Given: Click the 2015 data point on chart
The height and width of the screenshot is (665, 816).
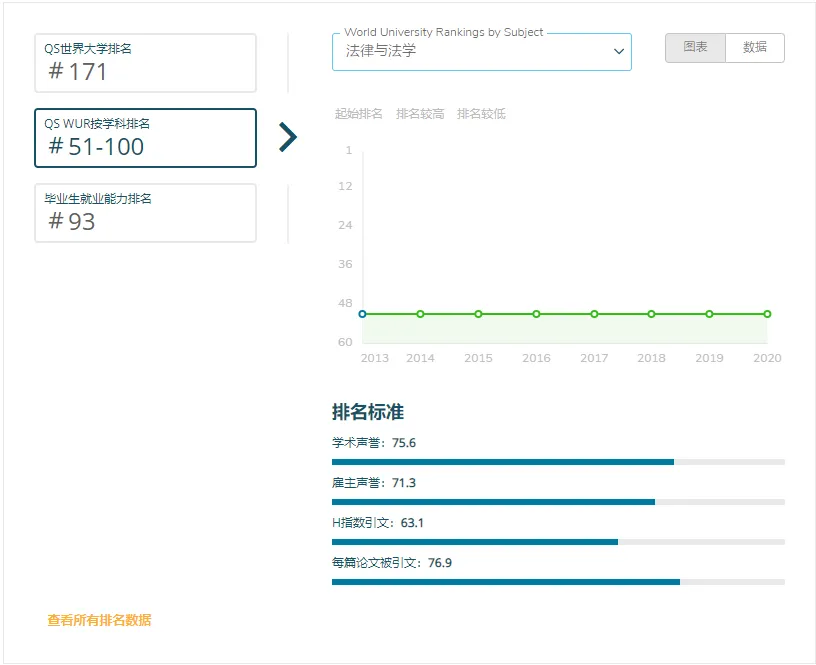Looking at the screenshot, I should tap(478, 314).
